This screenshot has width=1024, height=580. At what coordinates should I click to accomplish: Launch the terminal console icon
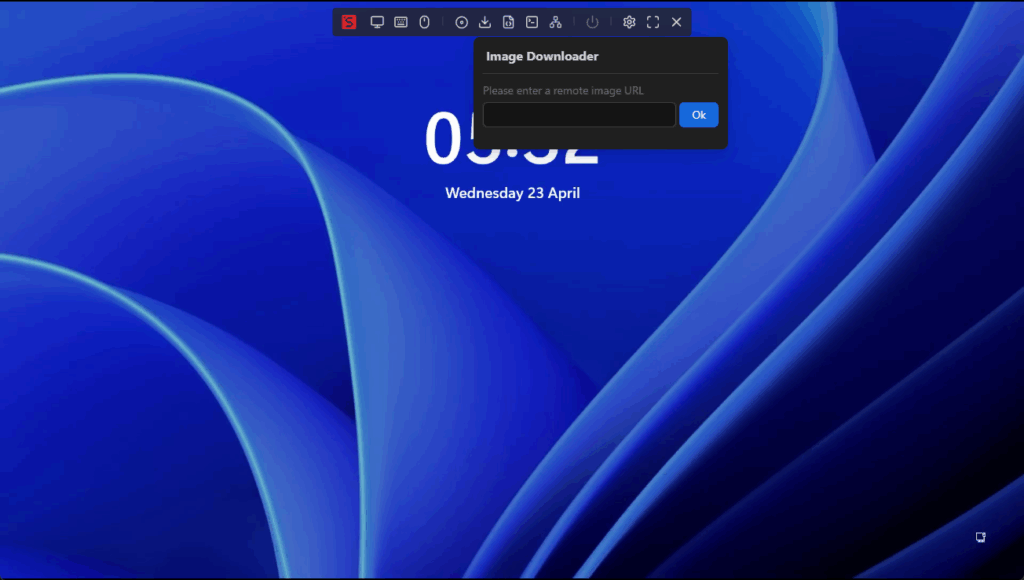click(x=532, y=22)
